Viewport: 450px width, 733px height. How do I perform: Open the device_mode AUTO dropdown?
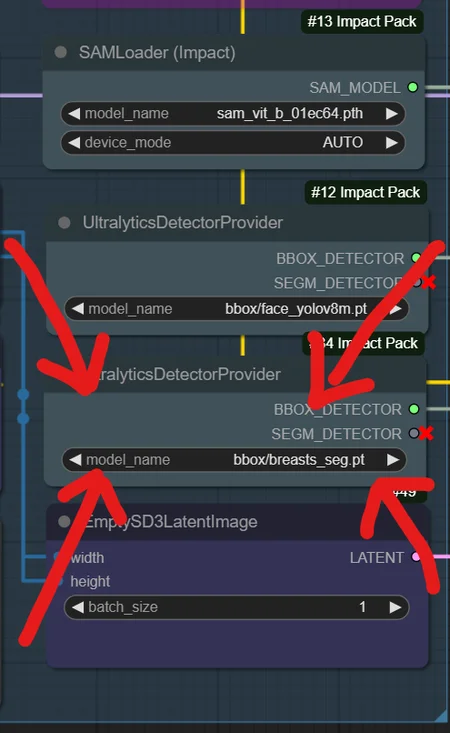(233, 143)
